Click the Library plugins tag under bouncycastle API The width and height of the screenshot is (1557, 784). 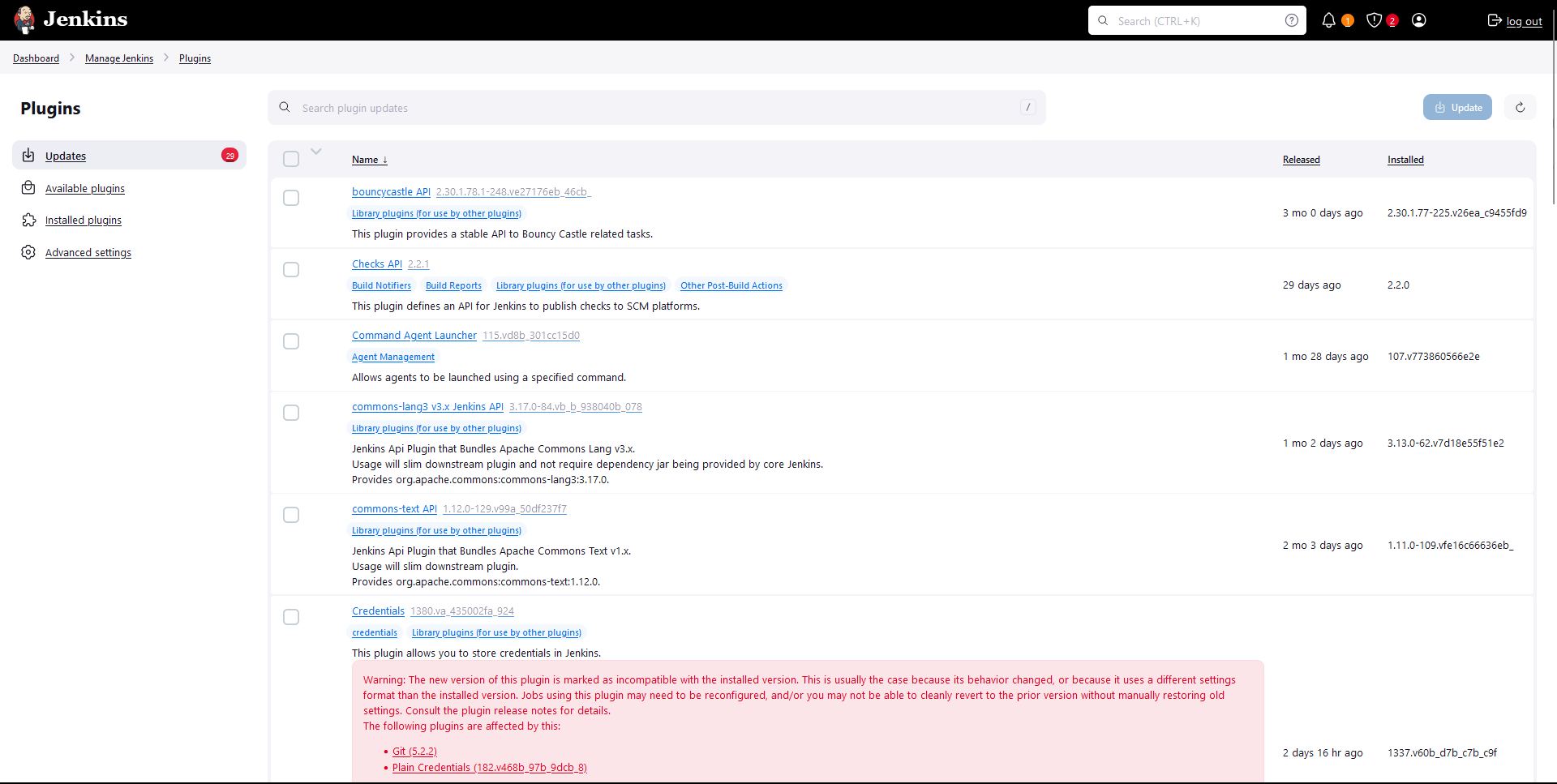coord(436,213)
